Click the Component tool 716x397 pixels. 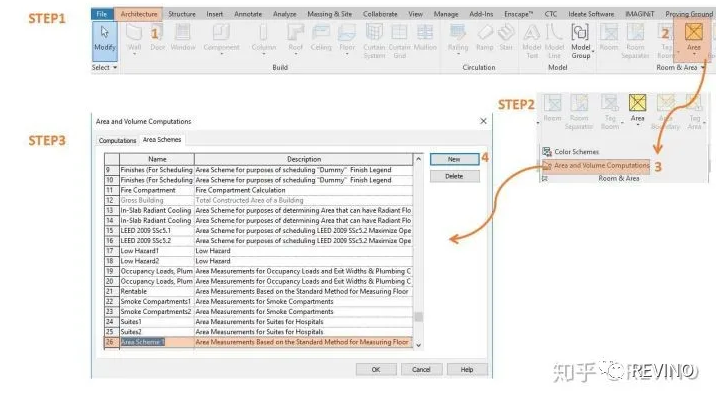221,38
